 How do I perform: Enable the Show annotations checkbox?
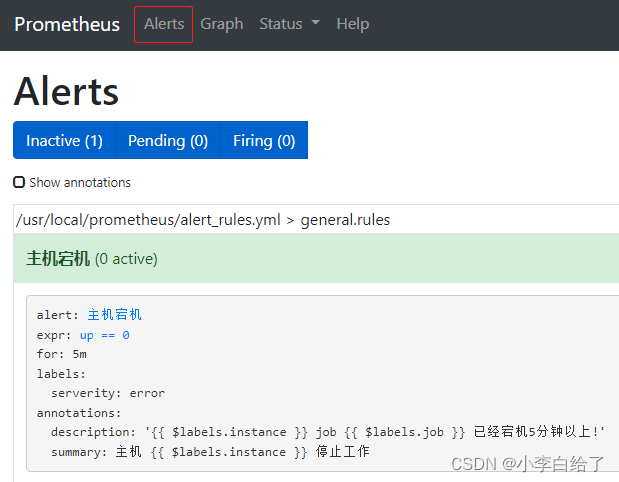click(19, 182)
